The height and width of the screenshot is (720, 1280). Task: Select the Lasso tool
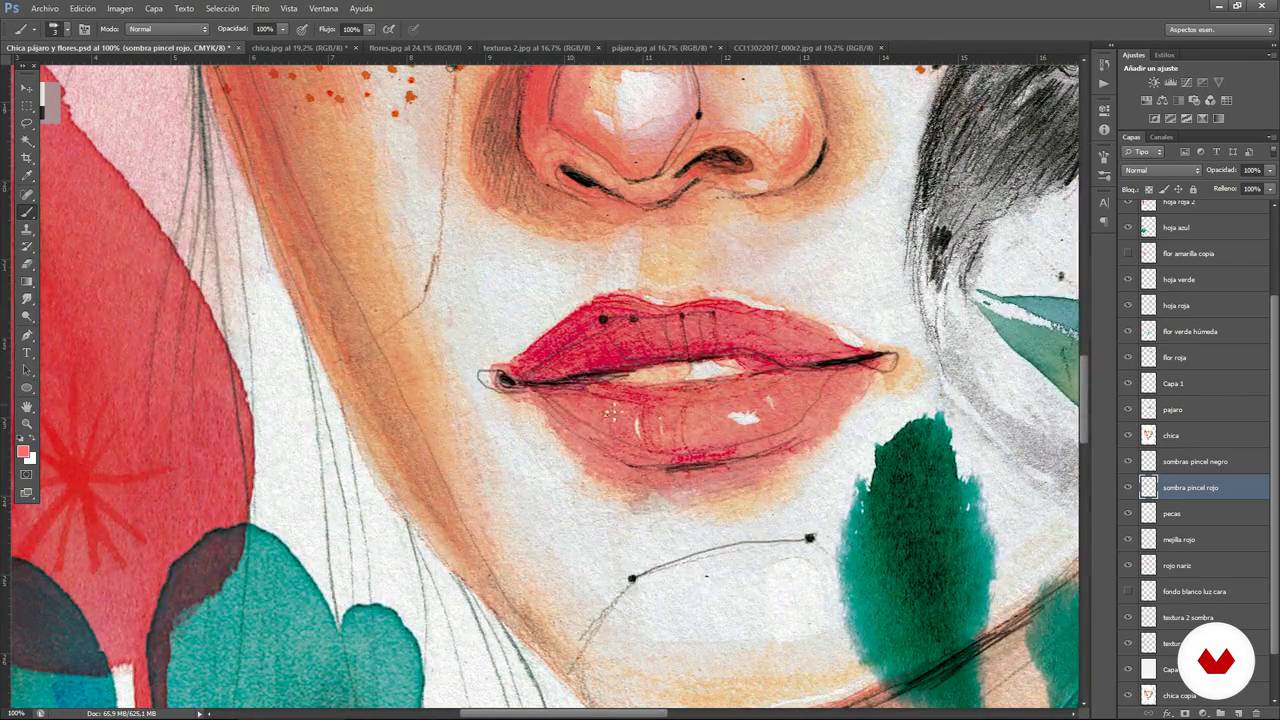[27, 124]
